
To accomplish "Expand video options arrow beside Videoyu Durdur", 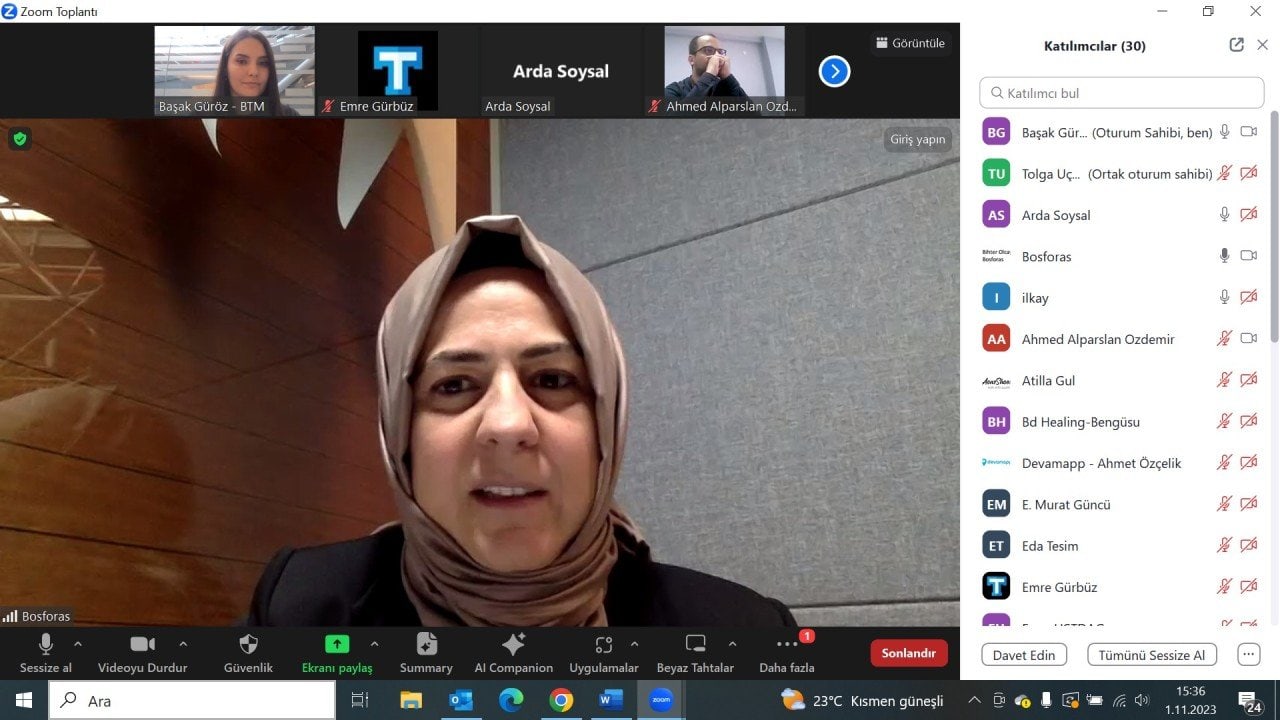I will (183, 644).
